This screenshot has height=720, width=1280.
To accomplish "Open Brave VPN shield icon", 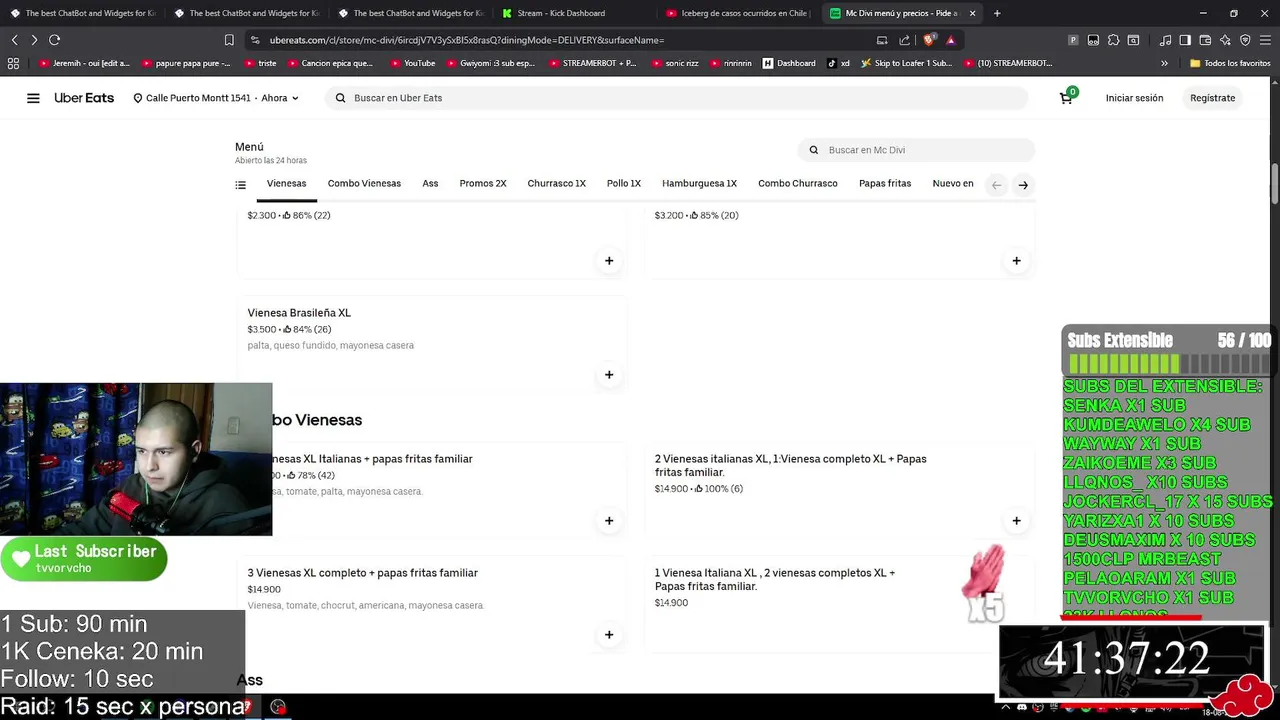I will coord(1245,40).
